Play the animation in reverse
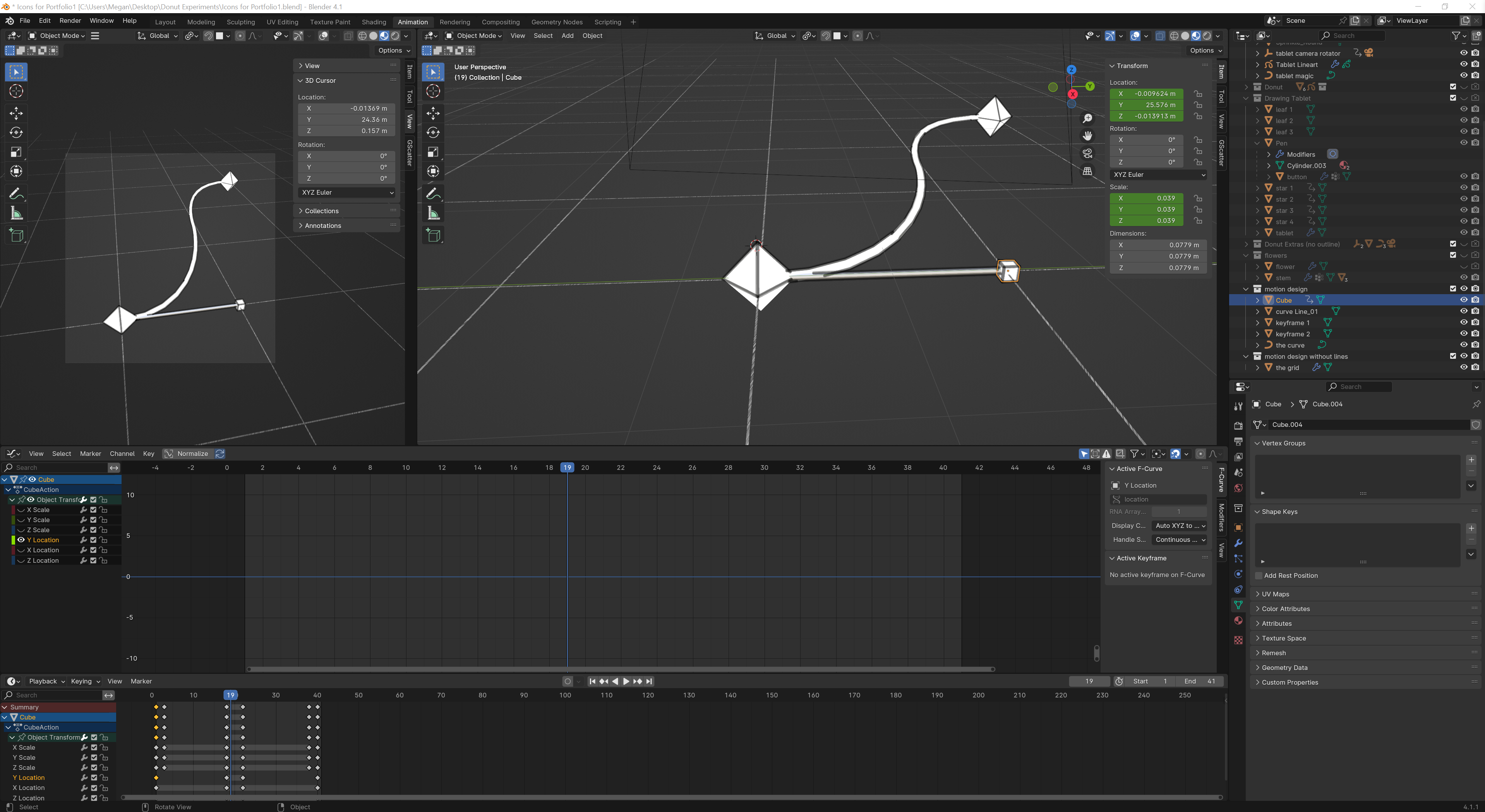 coord(615,681)
